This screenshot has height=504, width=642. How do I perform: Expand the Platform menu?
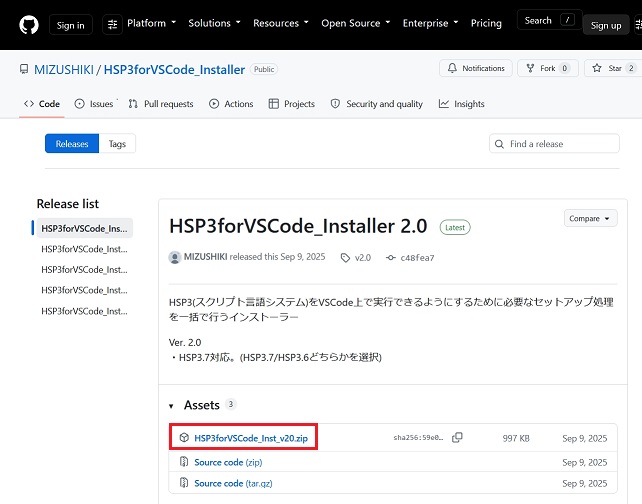coord(151,23)
